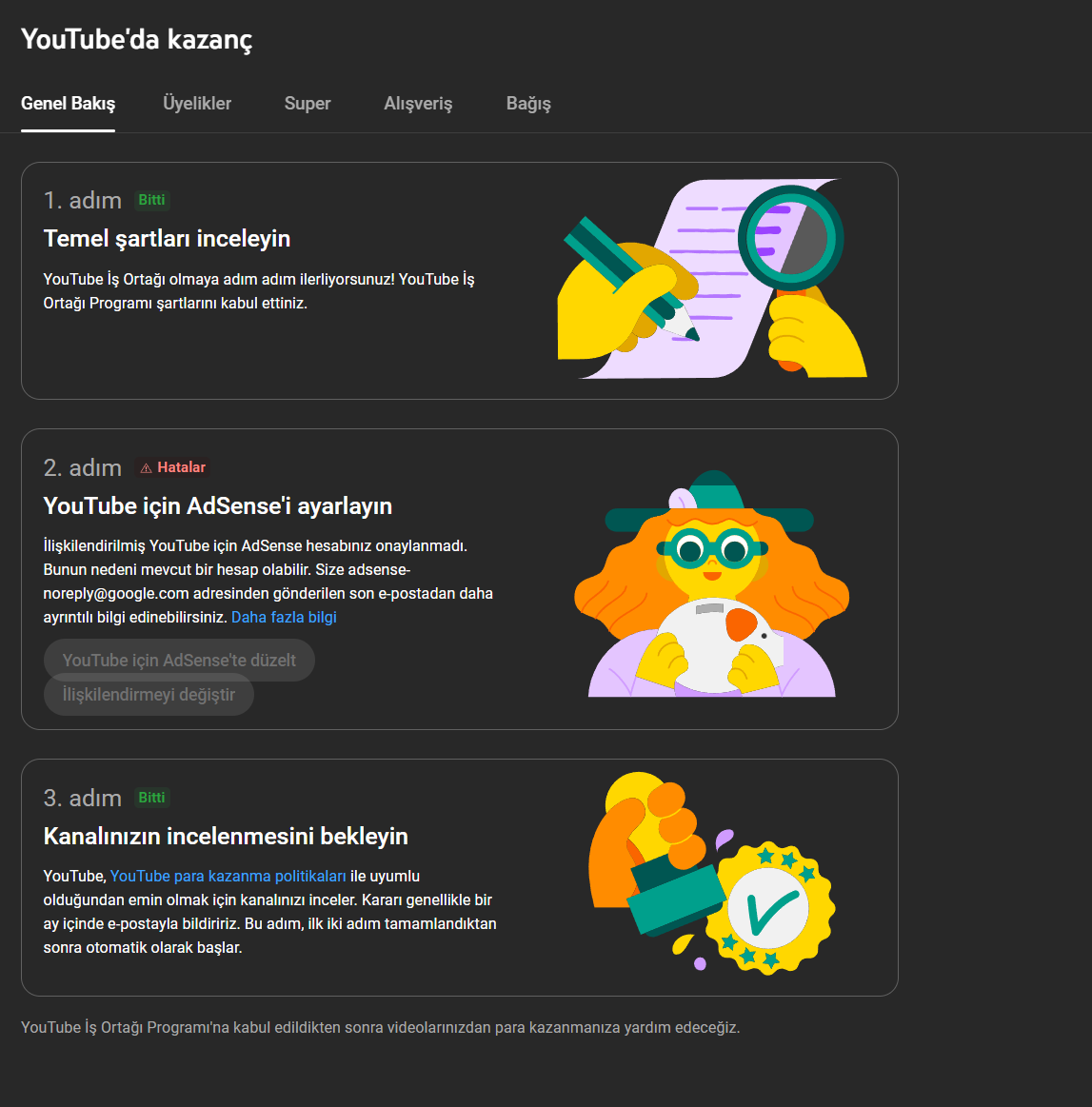This screenshot has height=1107, width=1092.
Task: Click the stamp and checkmark seal illustration
Action: 712,873
